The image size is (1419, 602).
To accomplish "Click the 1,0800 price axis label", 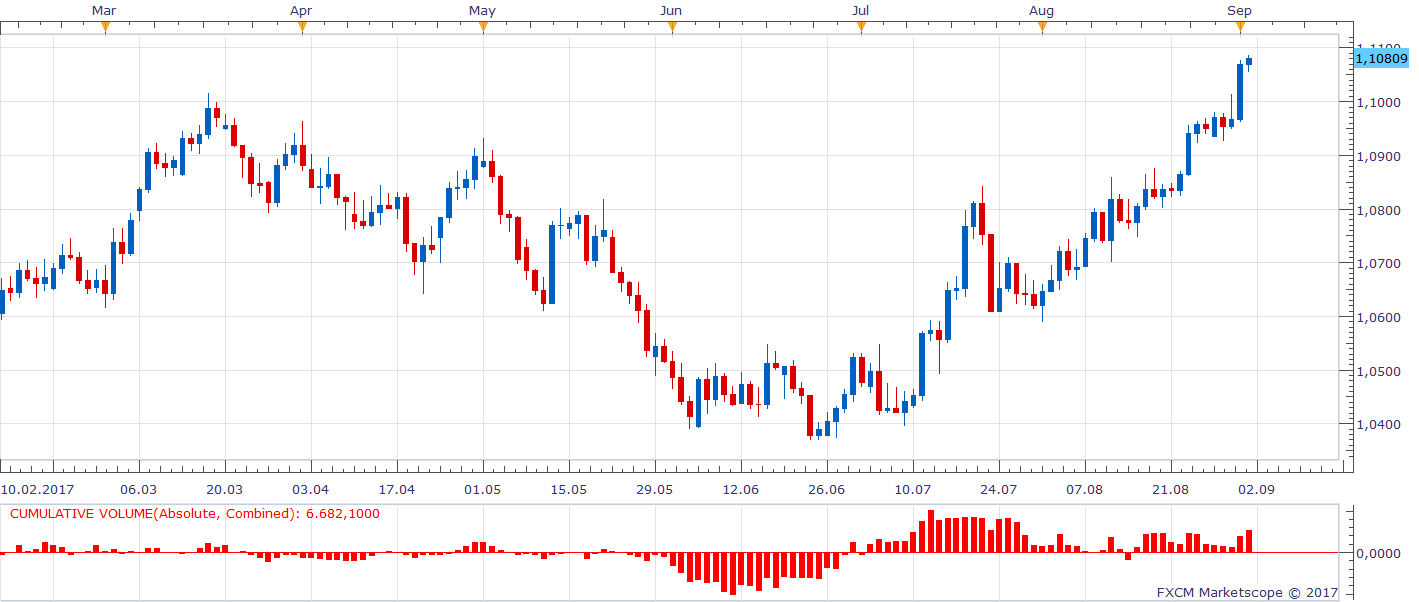I will 1380,210.
